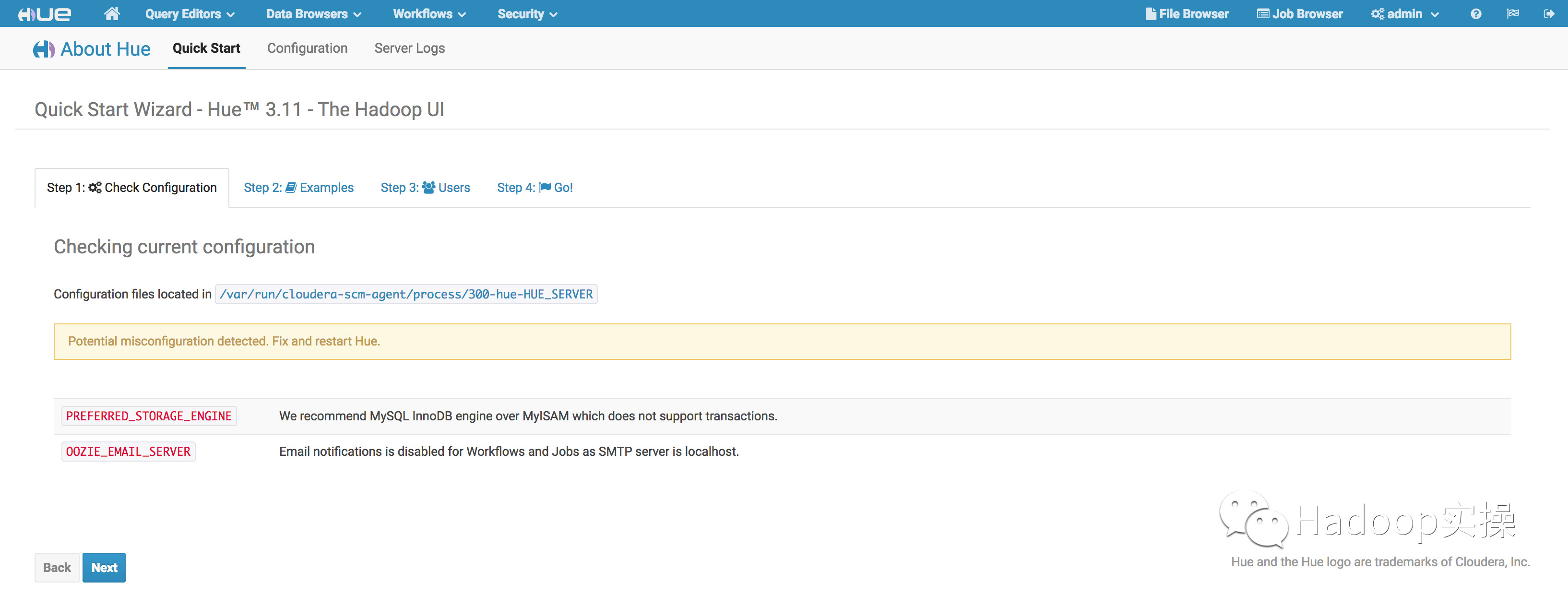The image size is (1568, 595).
Task: Go to Step 3: Users tab
Action: click(426, 188)
